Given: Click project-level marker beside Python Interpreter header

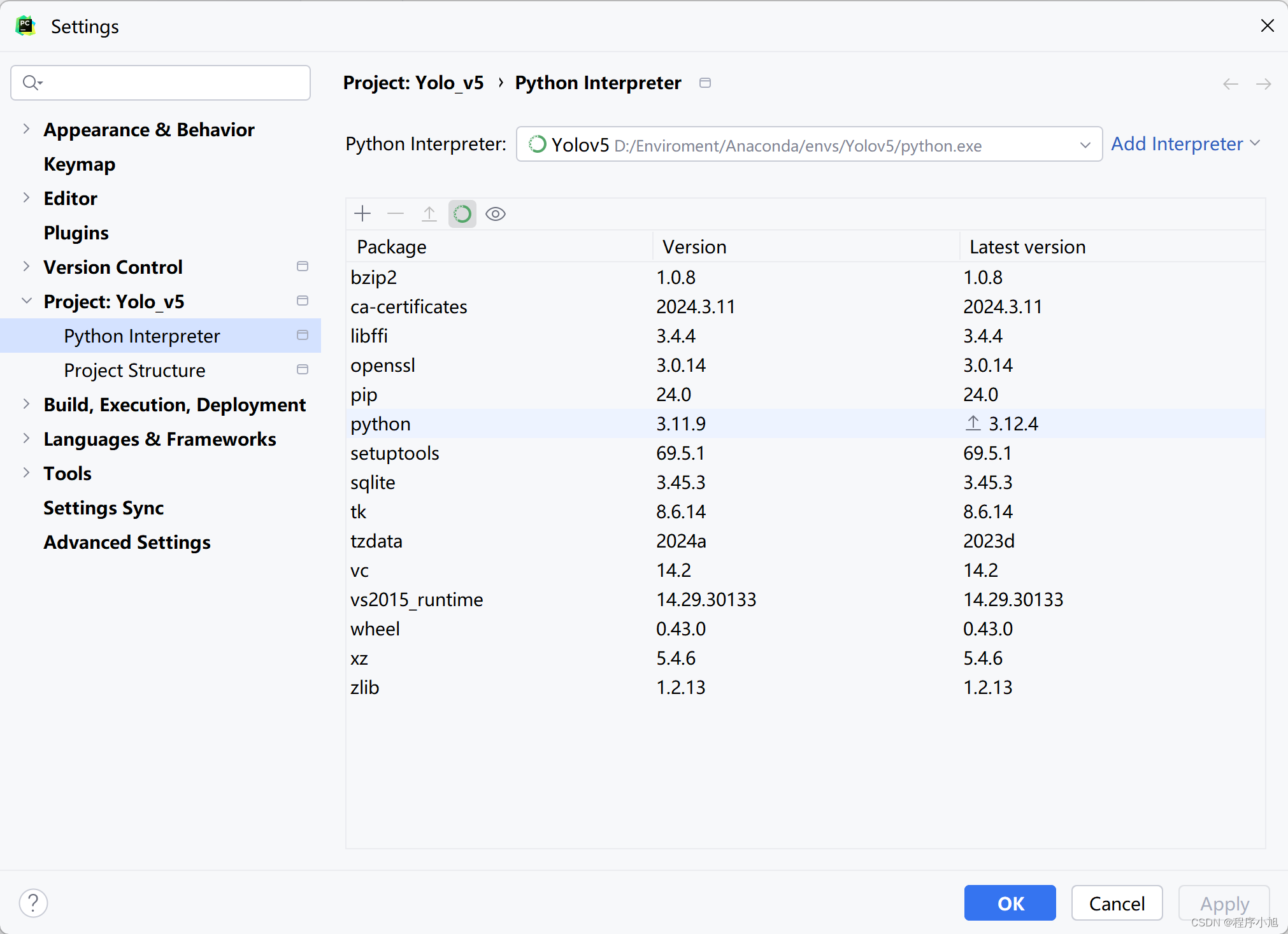Looking at the screenshot, I should pos(705,83).
